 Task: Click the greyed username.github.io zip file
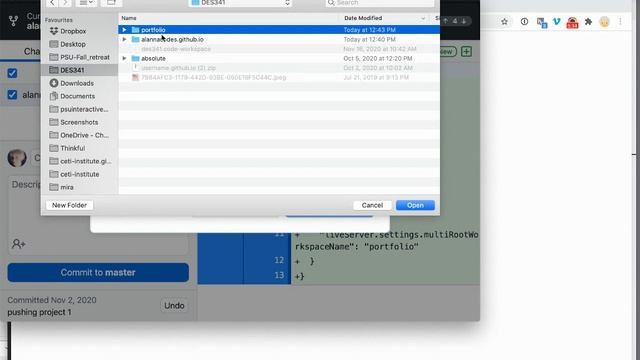tap(178, 68)
